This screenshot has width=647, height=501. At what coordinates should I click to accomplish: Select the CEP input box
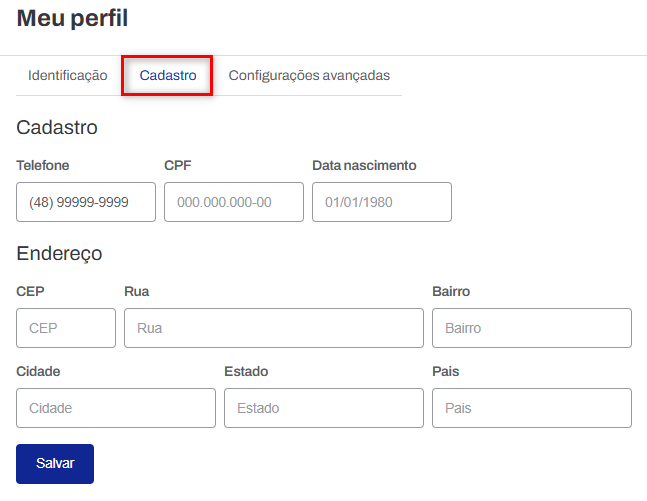[66, 328]
